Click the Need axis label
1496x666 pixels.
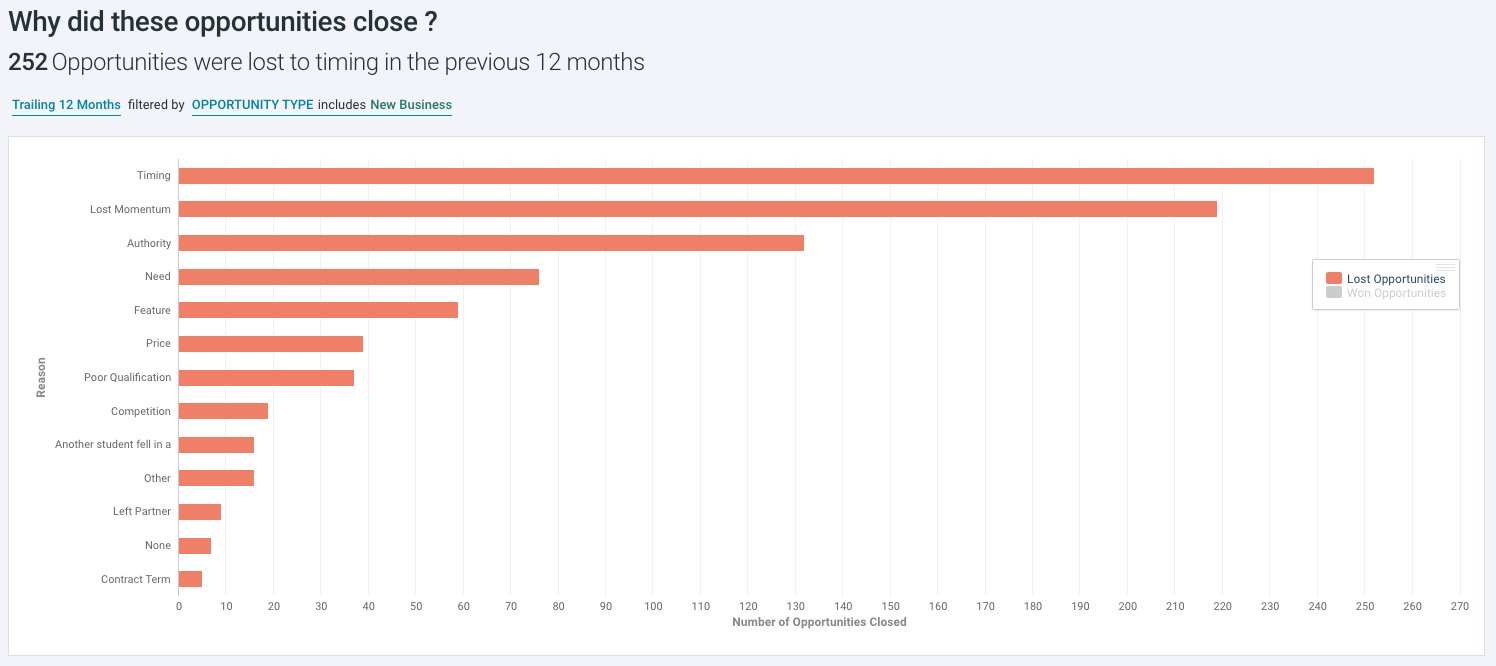pos(158,276)
